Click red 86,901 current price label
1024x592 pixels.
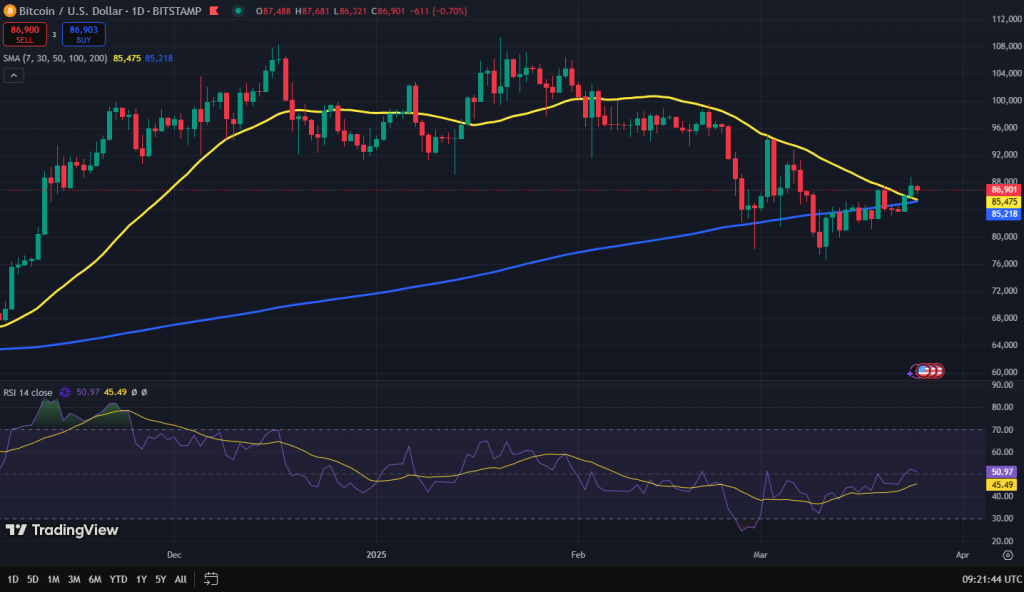1004,190
